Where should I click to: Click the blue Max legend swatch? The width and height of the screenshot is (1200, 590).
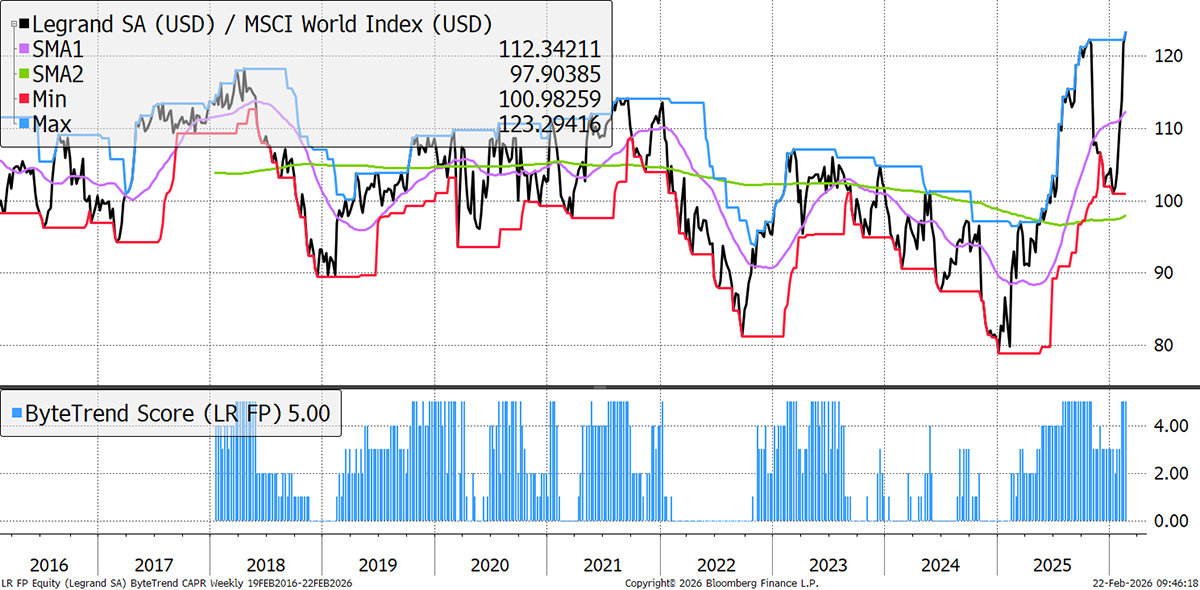26,124
